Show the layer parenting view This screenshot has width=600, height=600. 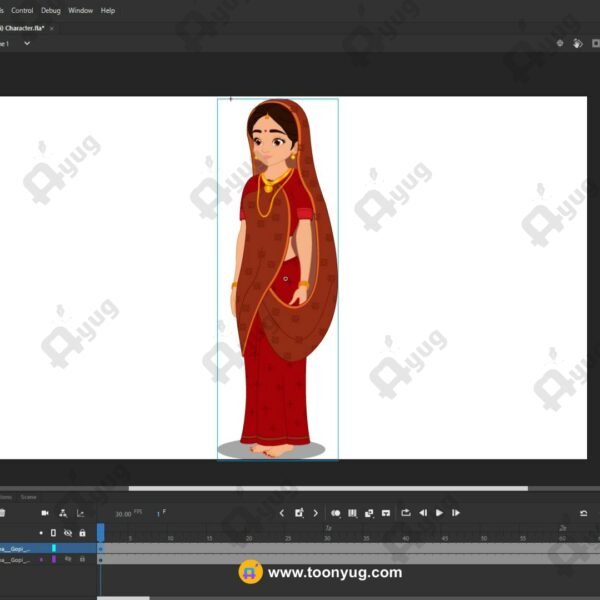pos(63,513)
